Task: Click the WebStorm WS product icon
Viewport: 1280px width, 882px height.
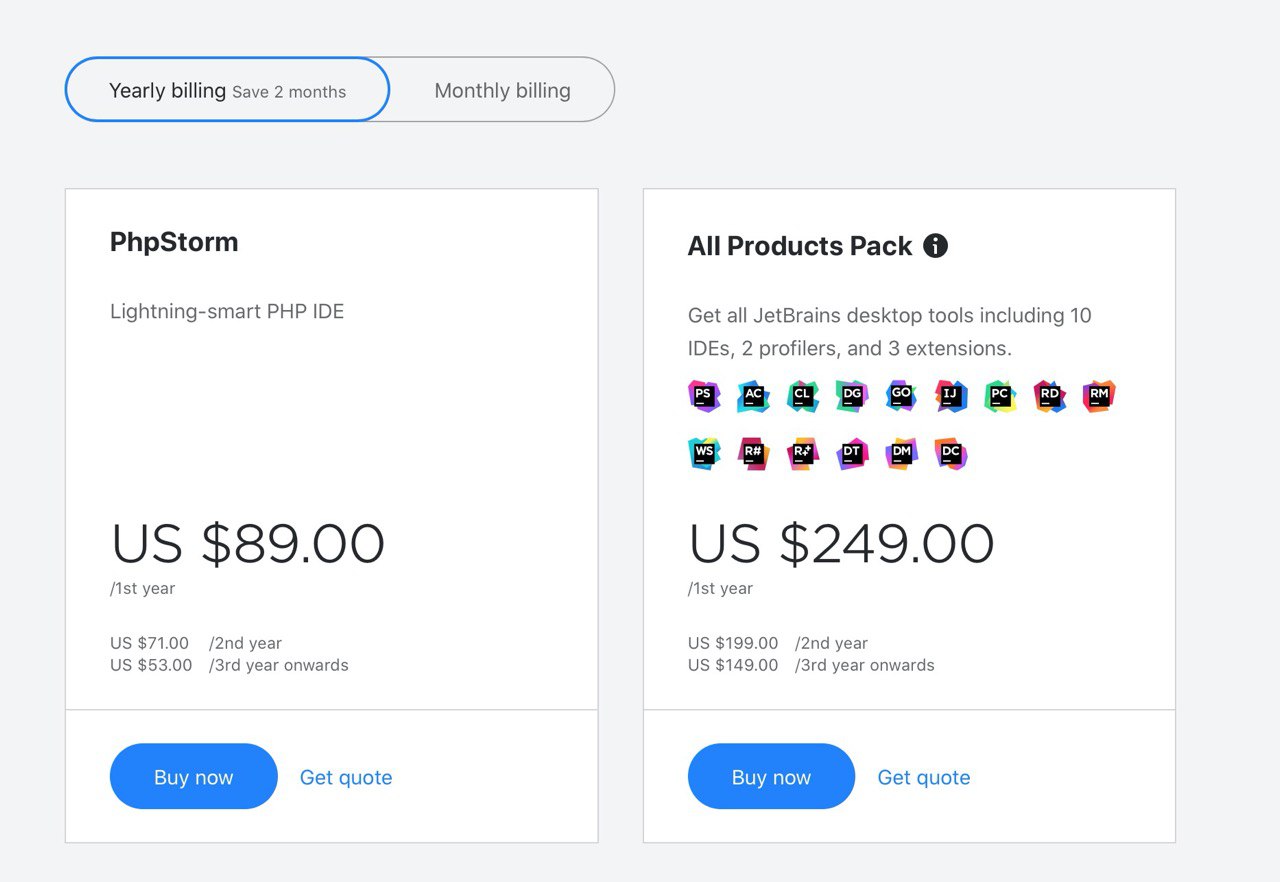Action: [x=704, y=454]
